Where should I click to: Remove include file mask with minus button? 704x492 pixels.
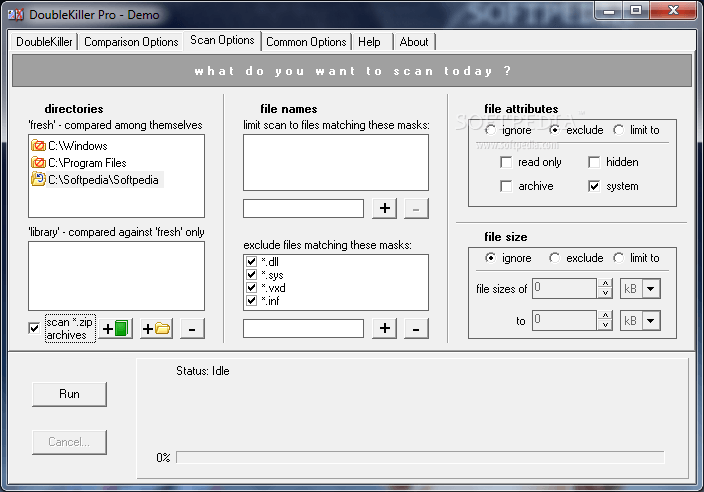coord(416,208)
